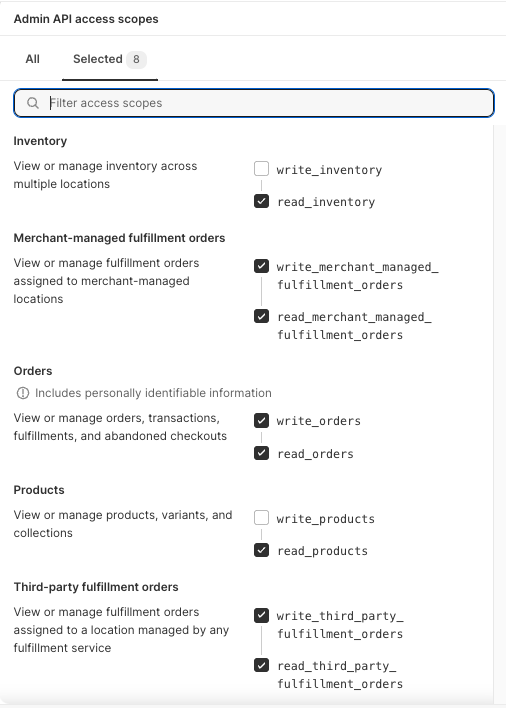Click the vertical scrollbar track at right
Viewport: 506px width, 708px height.
500,413
